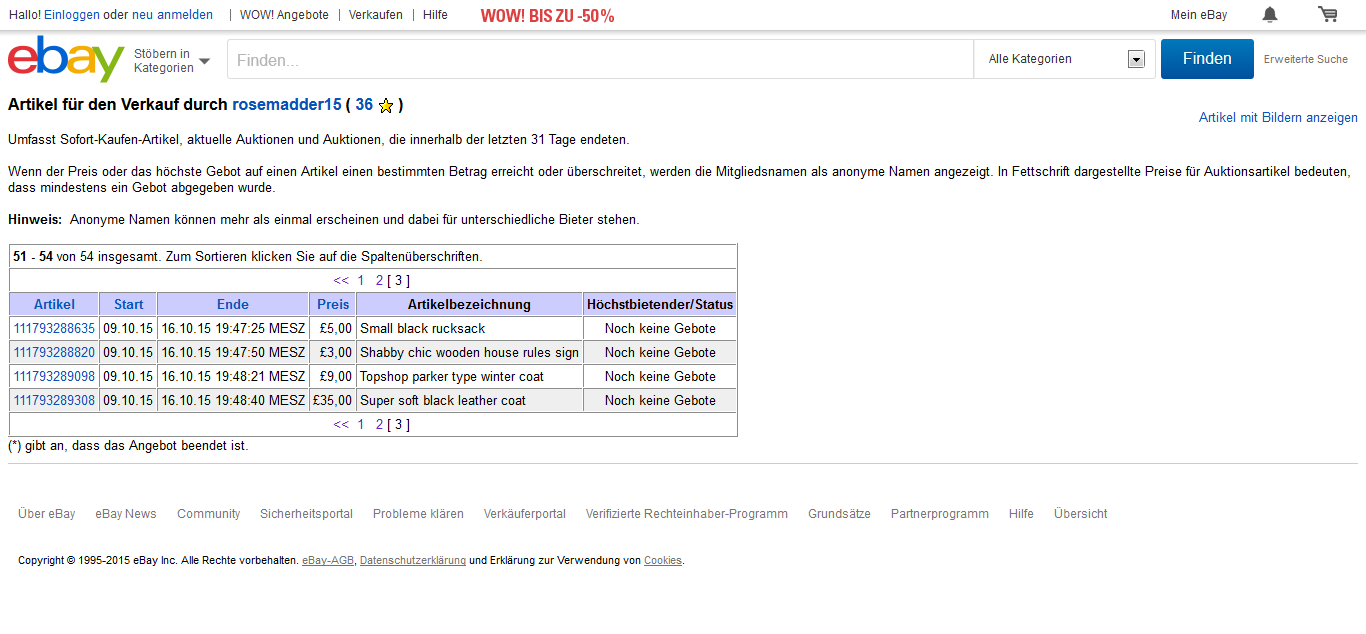Open the shopping cart icon

[1328, 14]
